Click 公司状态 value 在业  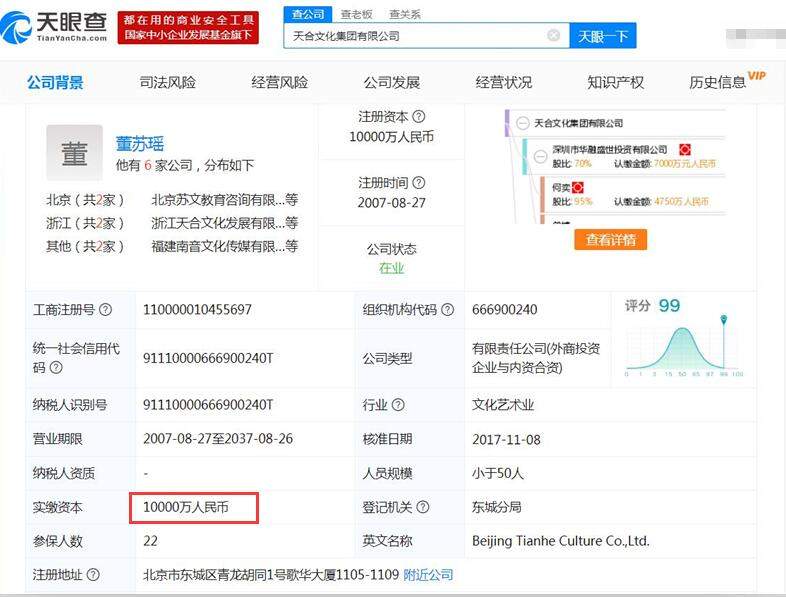[x=391, y=268]
